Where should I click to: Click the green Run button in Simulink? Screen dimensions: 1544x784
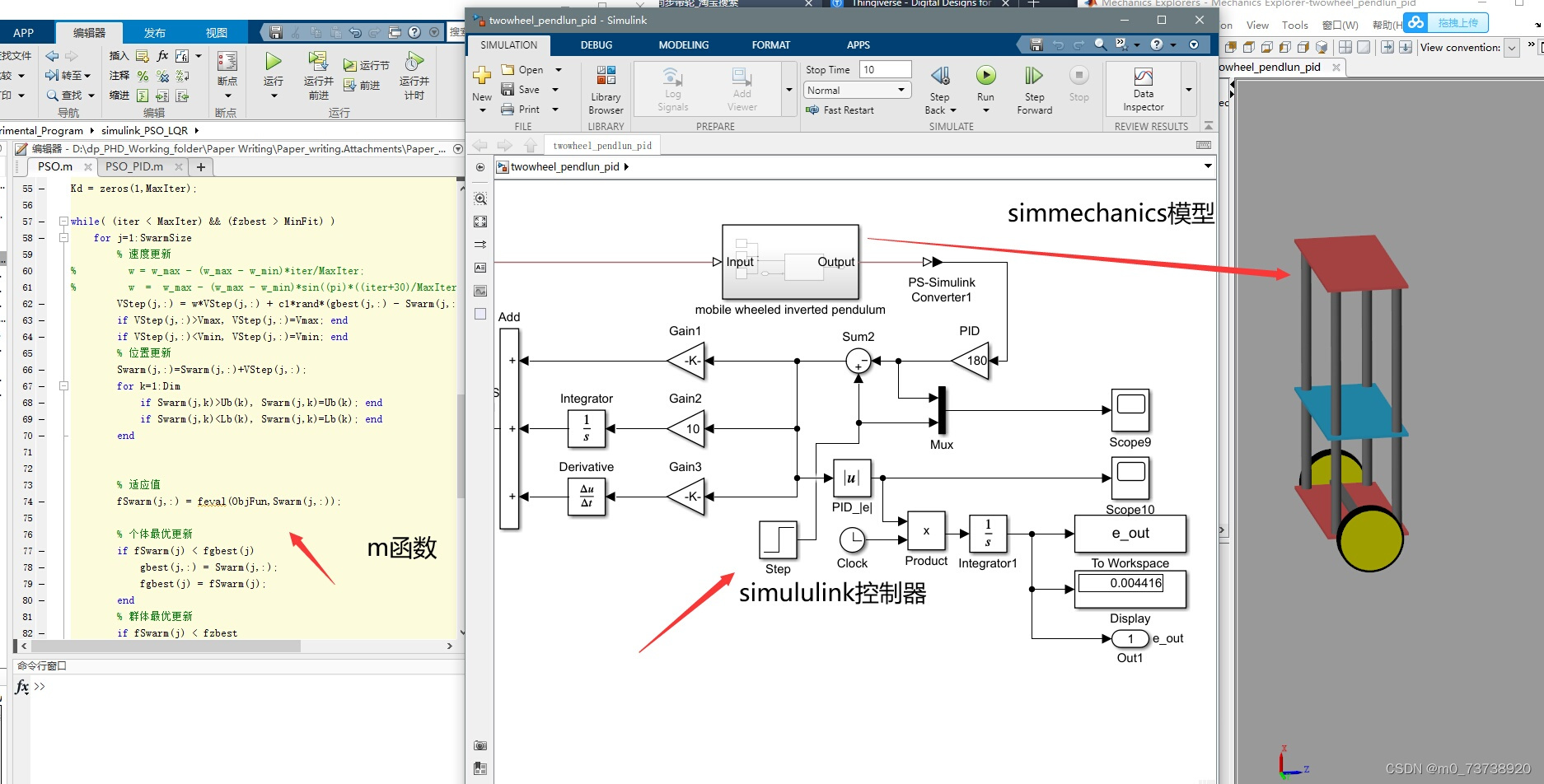(985, 76)
